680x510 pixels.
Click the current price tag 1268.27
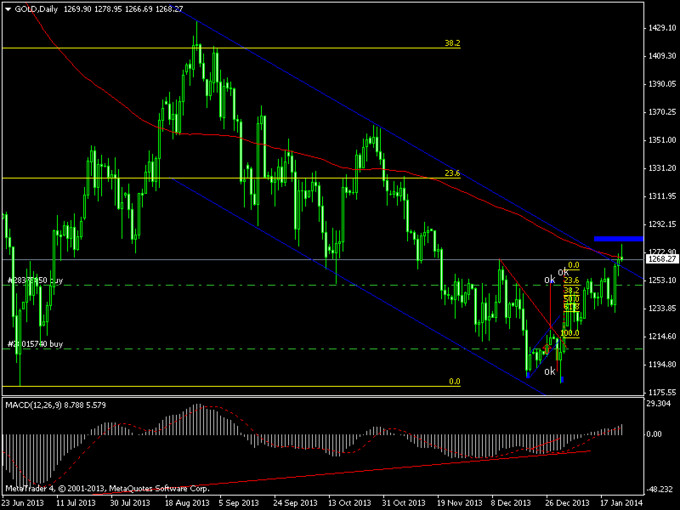coord(657,260)
